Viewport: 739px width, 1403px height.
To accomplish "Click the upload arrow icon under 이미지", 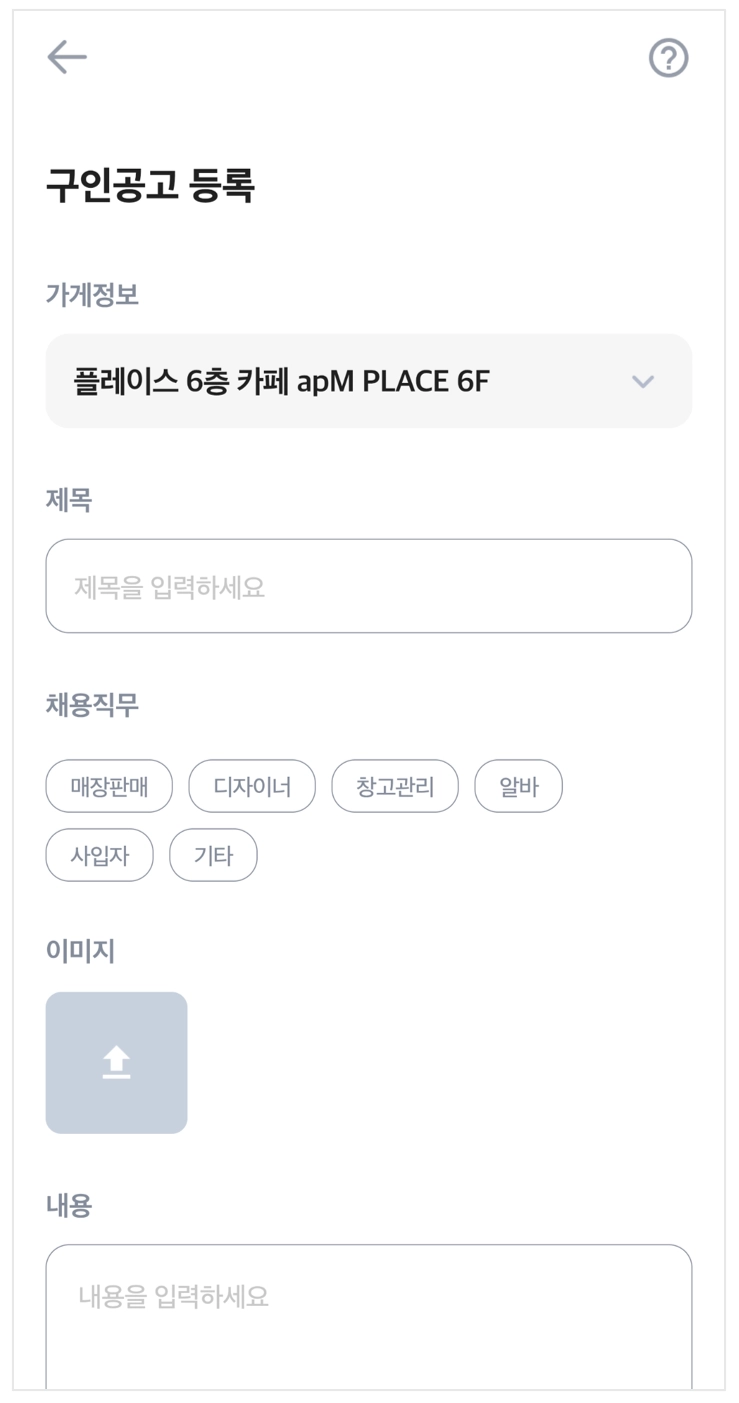I will pos(116,1061).
